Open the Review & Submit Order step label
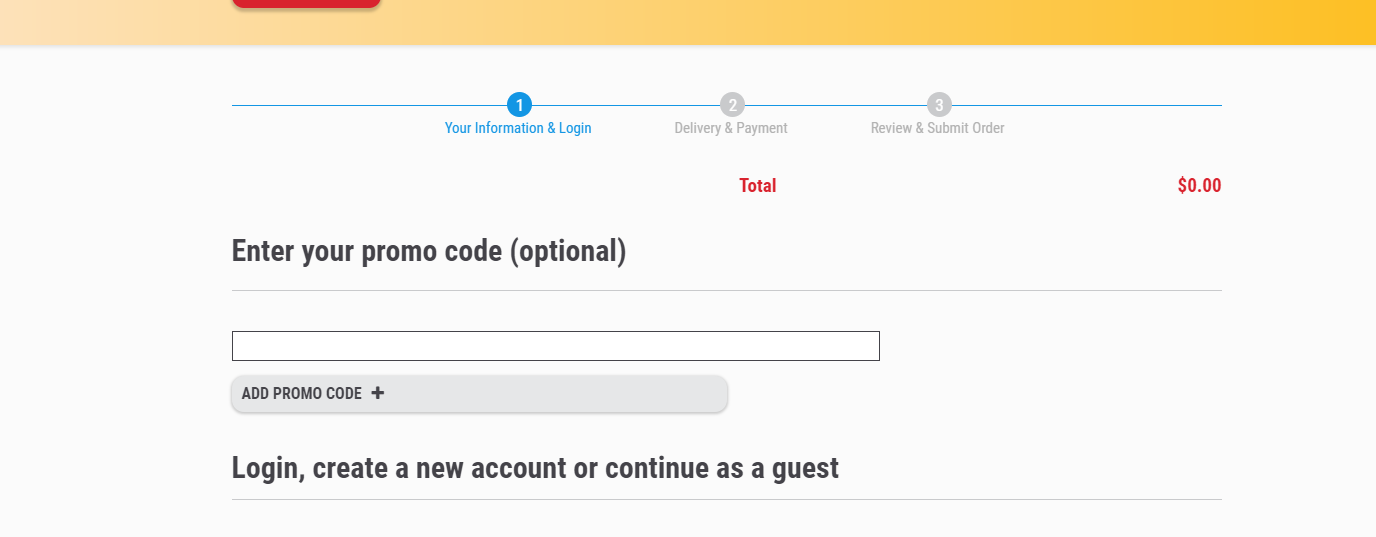 (x=937, y=128)
